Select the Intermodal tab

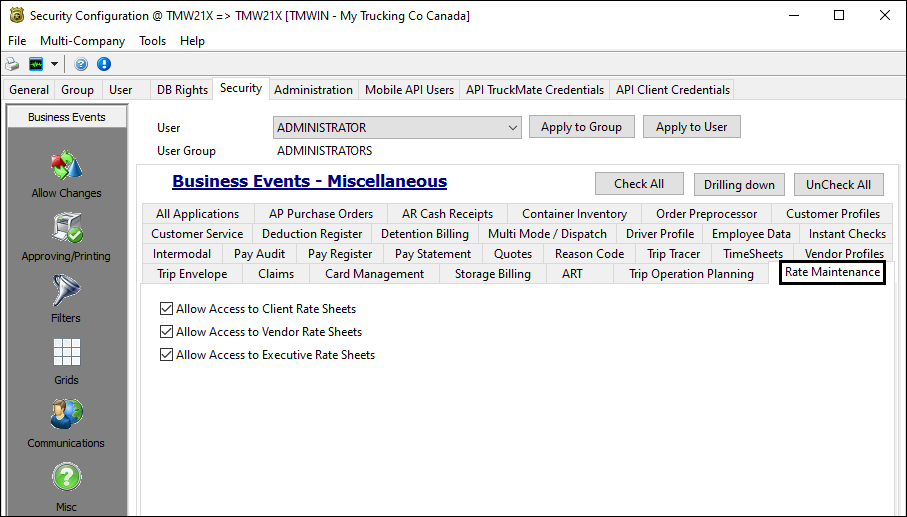click(182, 253)
